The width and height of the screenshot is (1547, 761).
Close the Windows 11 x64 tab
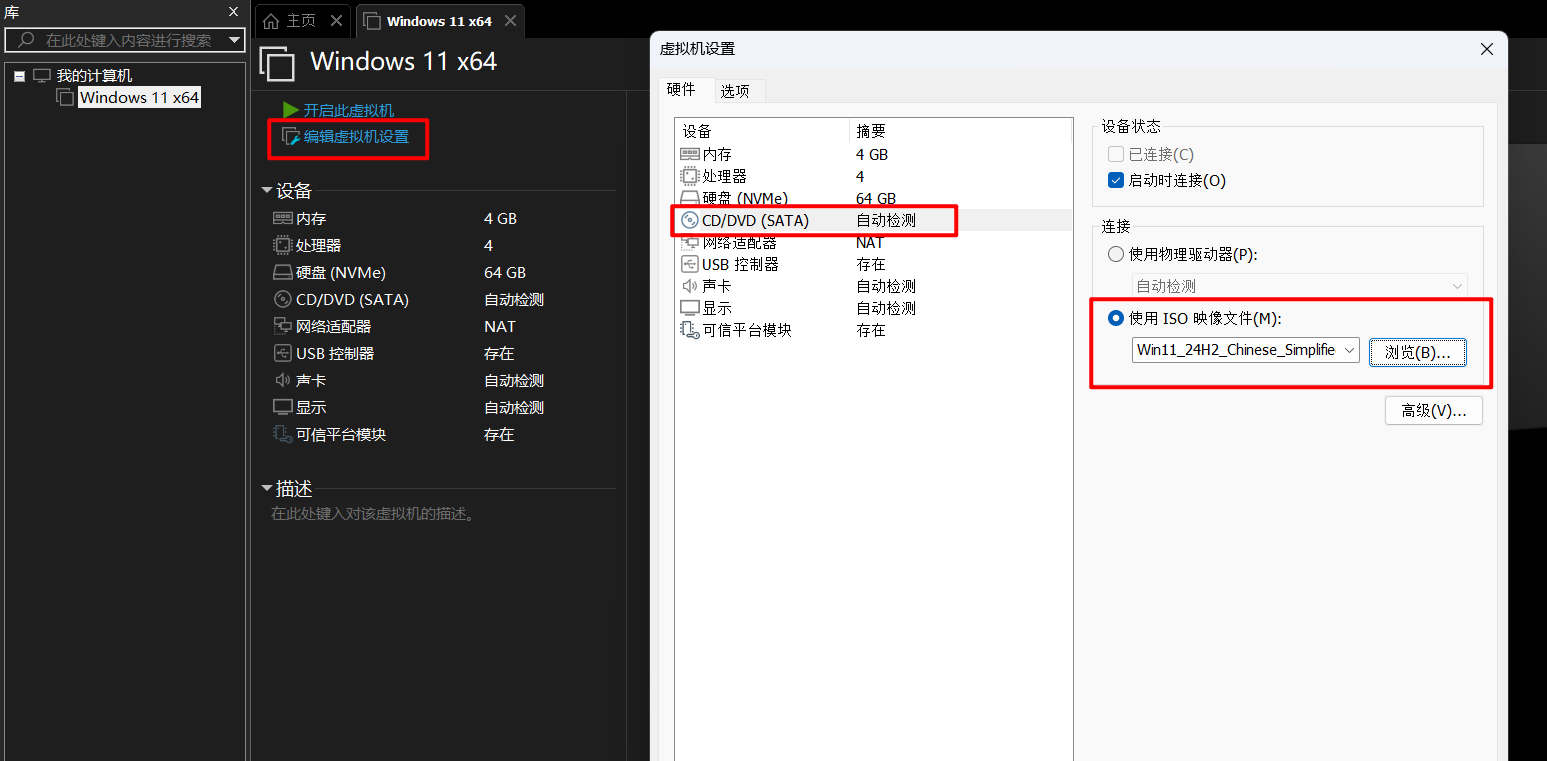(x=511, y=21)
